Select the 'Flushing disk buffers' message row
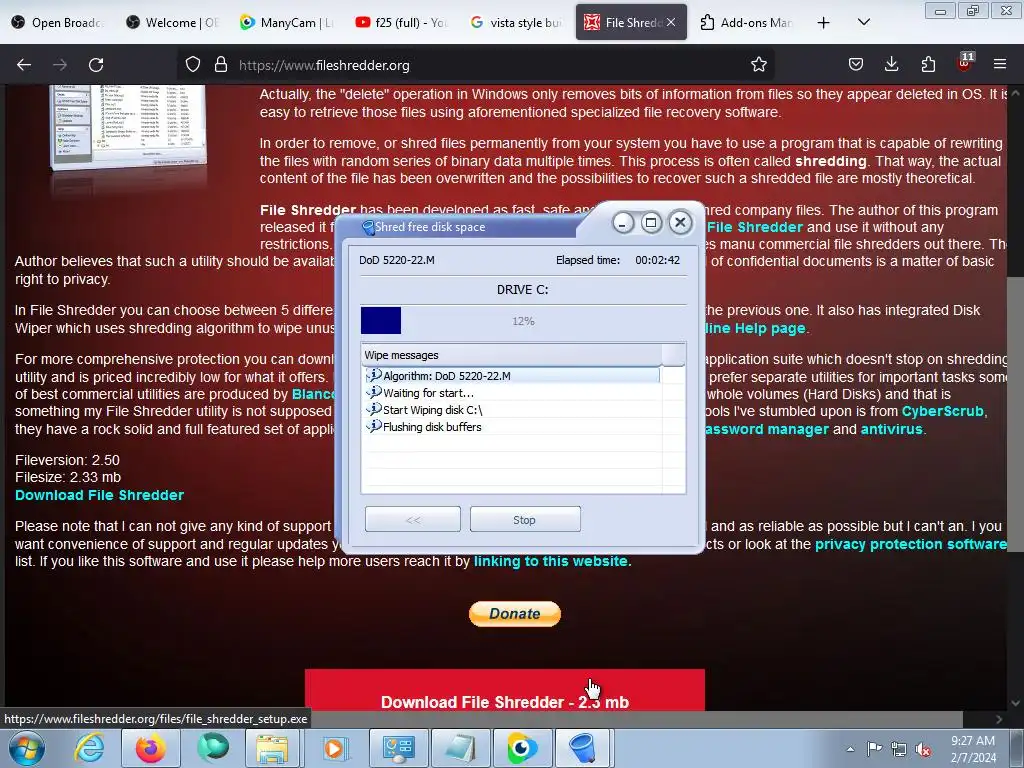The image size is (1024, 768). pos(512,426)
